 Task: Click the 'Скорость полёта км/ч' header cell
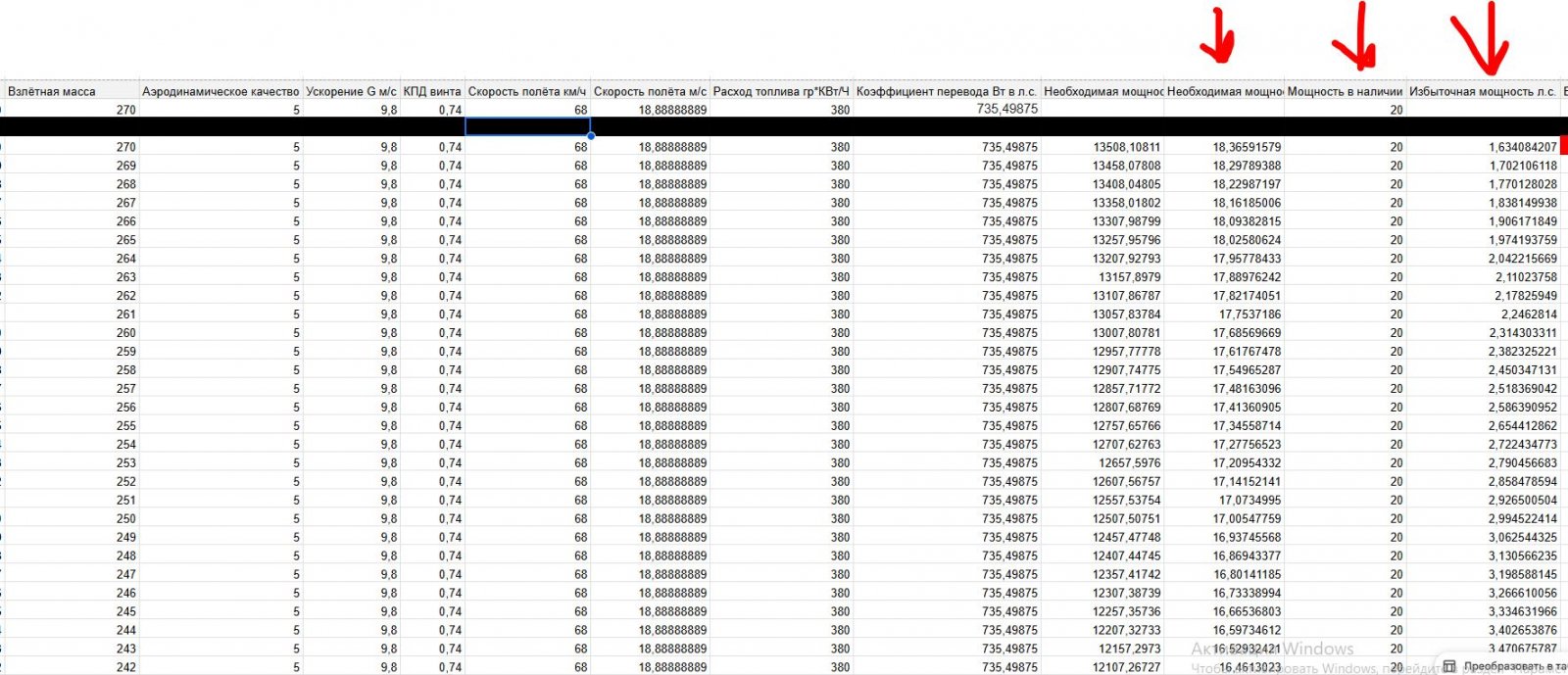coord(527,91)
